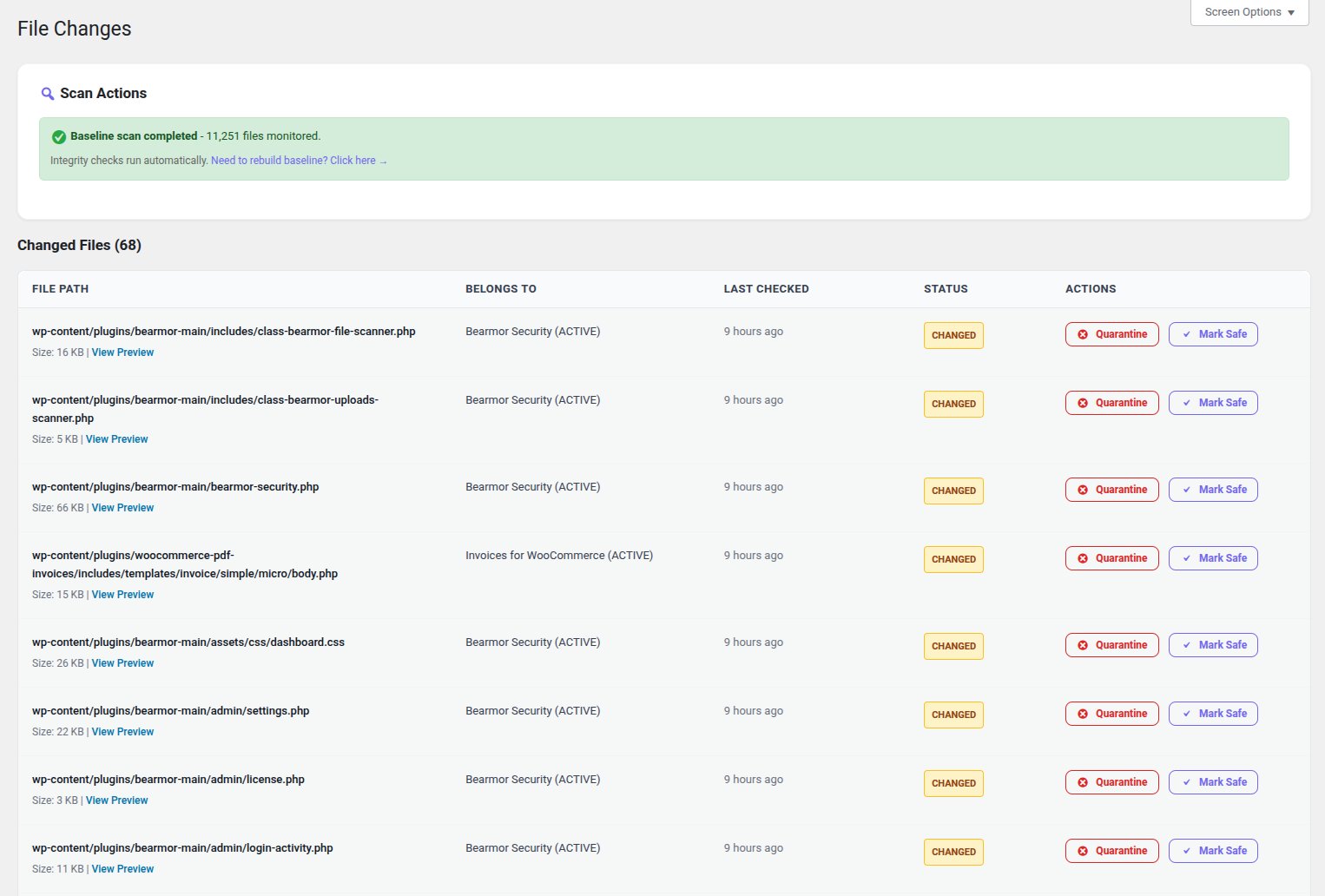Viewport: 1325px width, 896px height.
Task: Select the LAST CHECKED column header
Action: click(x=766, y=288)
